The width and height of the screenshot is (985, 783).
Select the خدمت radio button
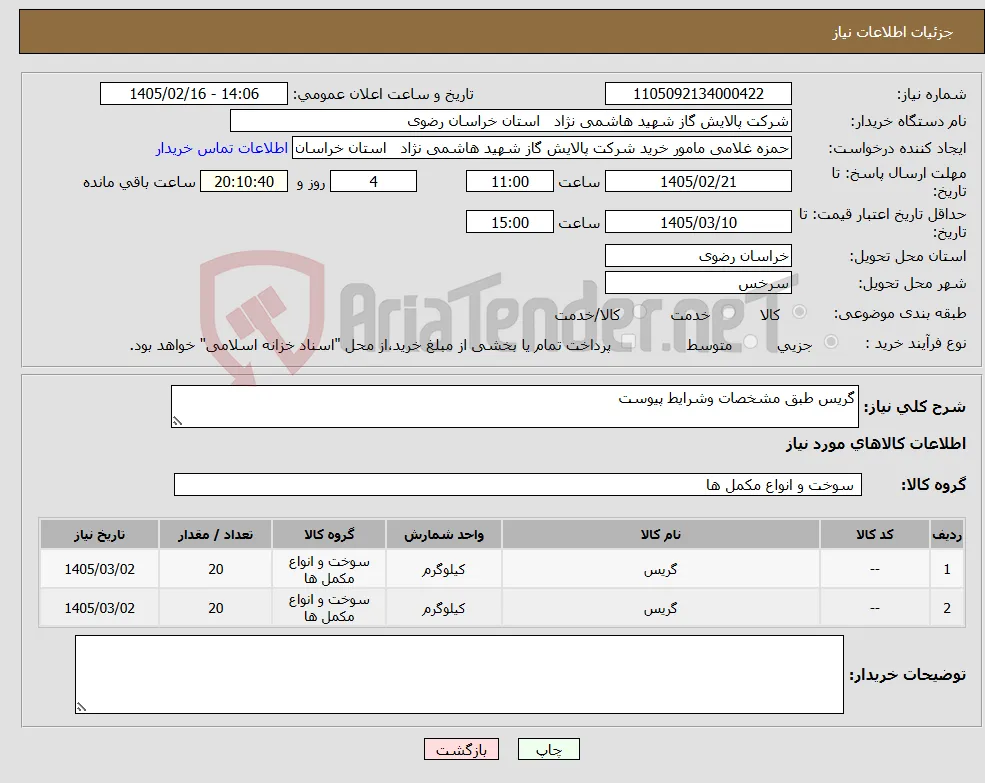click(x=729, y=312)
